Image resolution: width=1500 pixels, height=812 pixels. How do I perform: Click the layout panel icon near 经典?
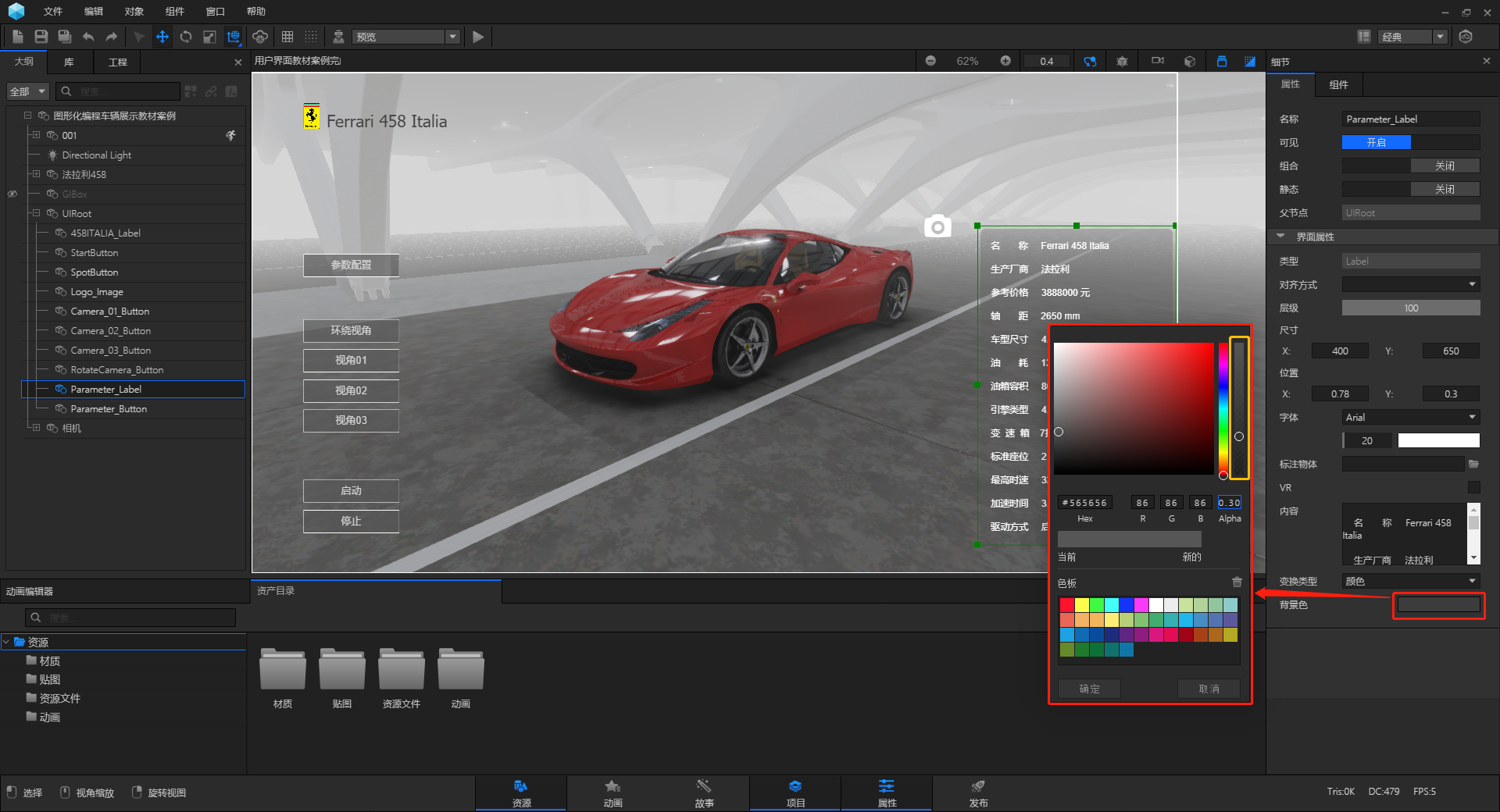(1364, 37)
